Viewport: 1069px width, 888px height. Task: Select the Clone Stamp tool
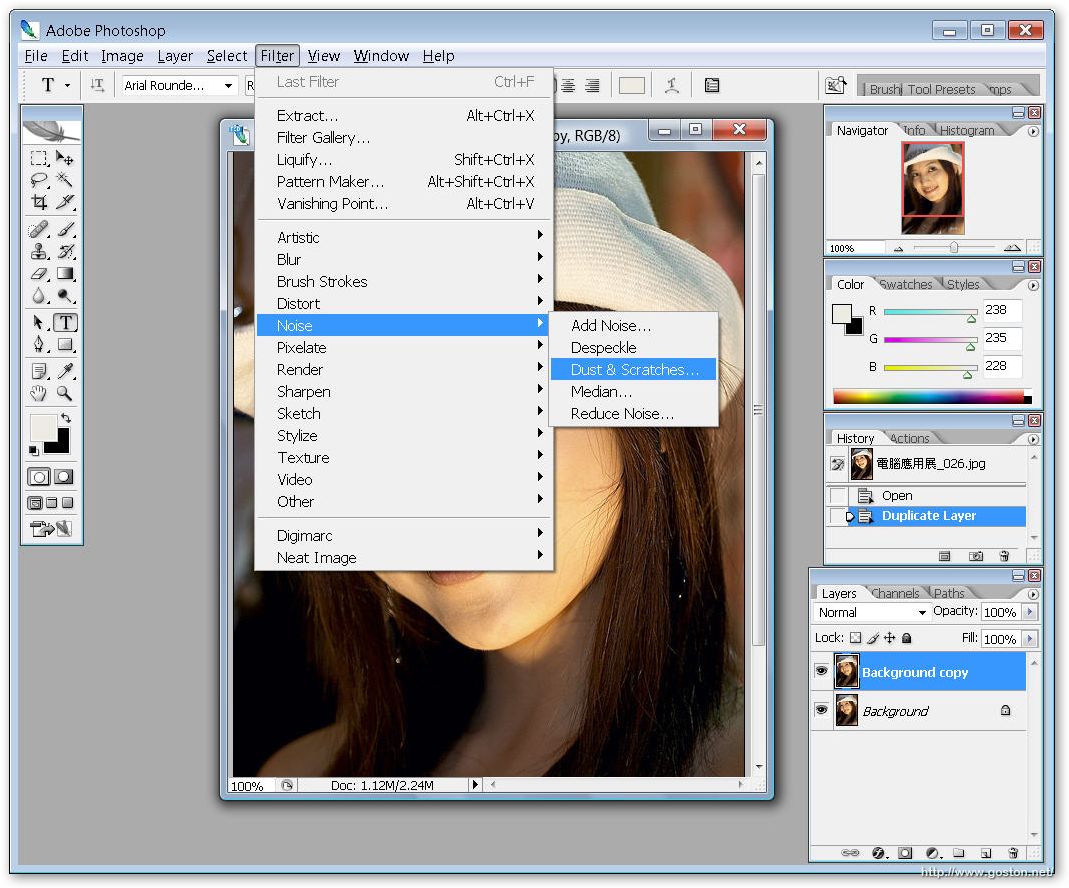pyautogui.click(x=39, y=251)
